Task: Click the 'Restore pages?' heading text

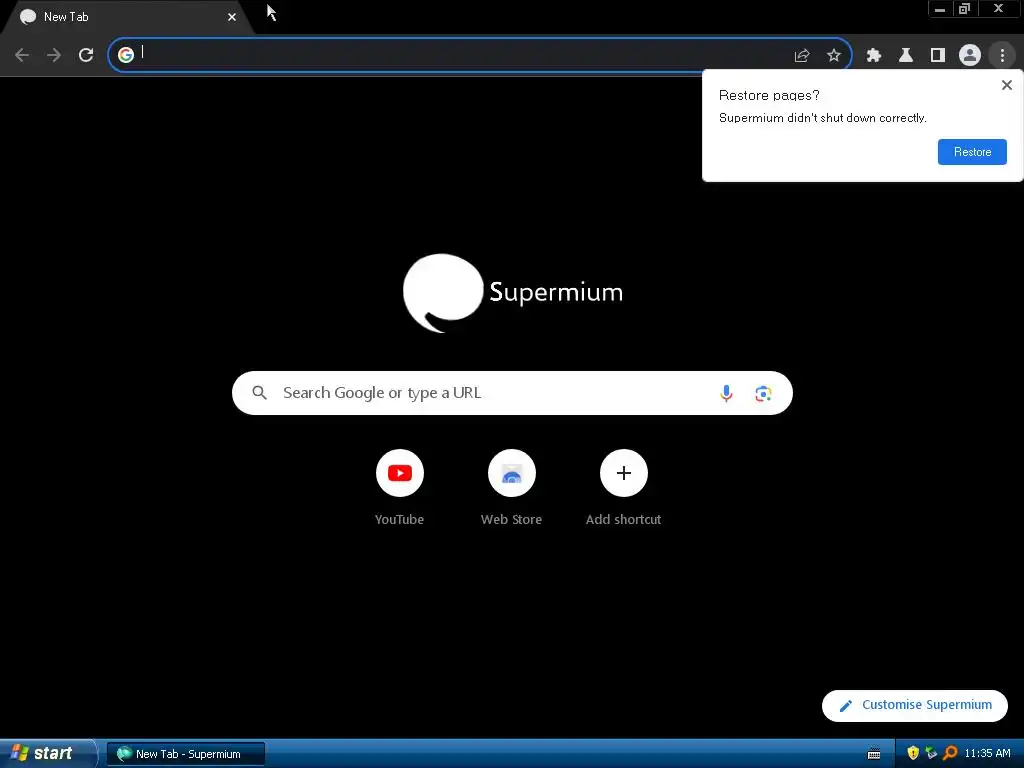Action: [769, 95]
